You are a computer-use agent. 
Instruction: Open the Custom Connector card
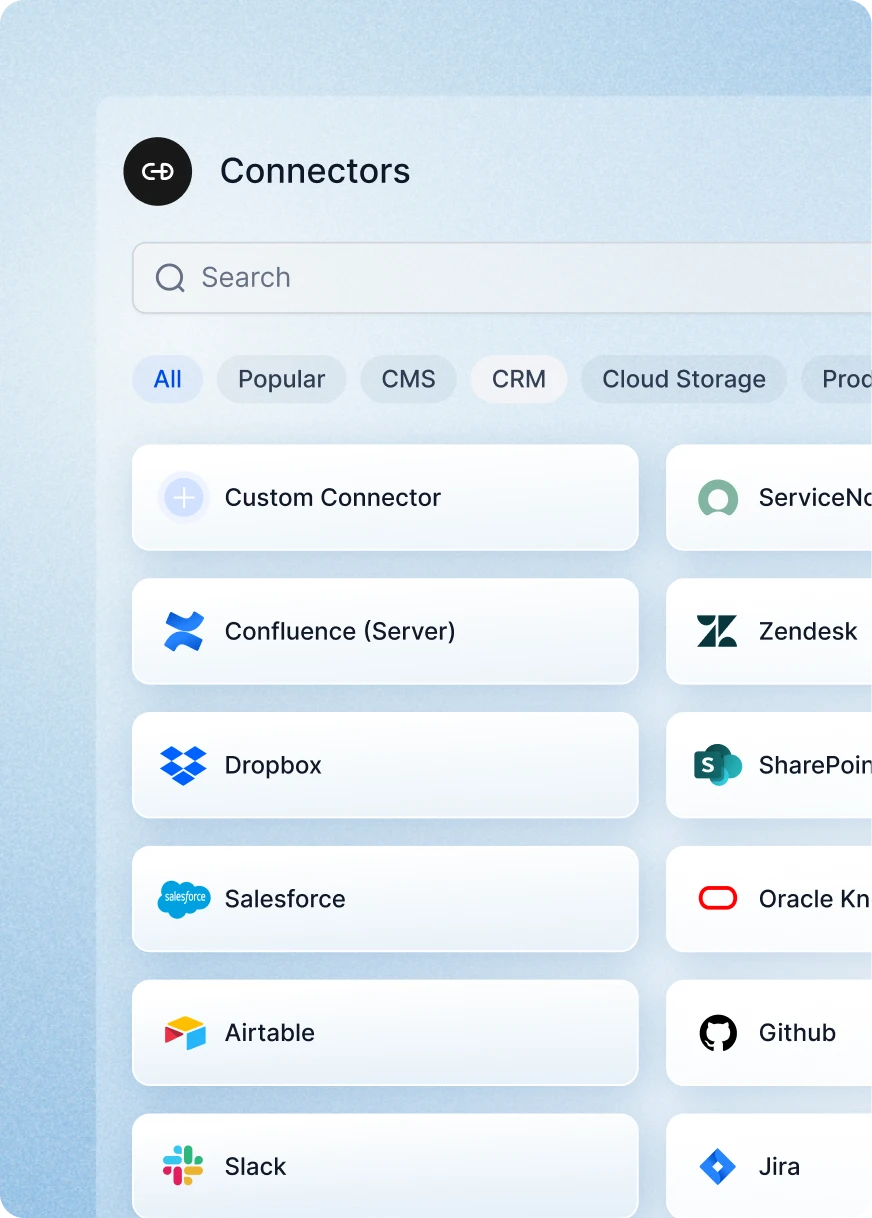pyautogui.click(x=385, y=498)
